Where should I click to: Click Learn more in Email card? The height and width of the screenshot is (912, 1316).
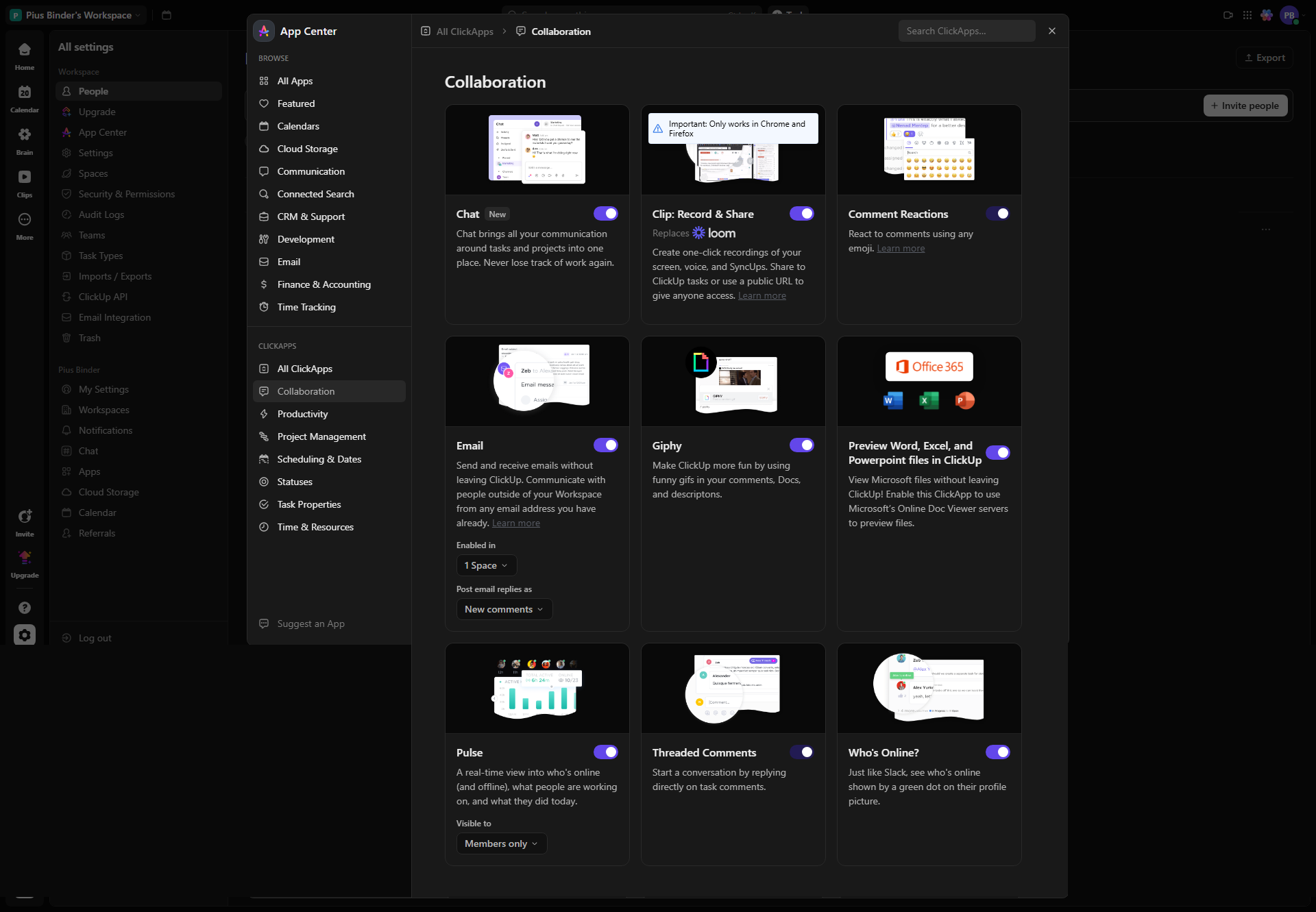tap(516, 523)
